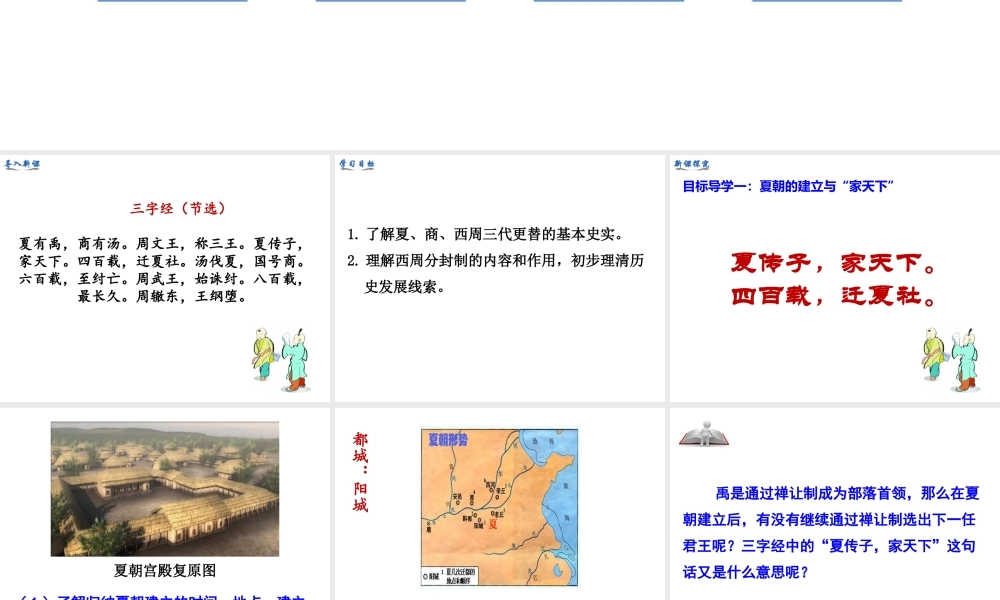This screenshot has width=1000, height=600.
Task: Click the open book icon
Action: (704, 434)
